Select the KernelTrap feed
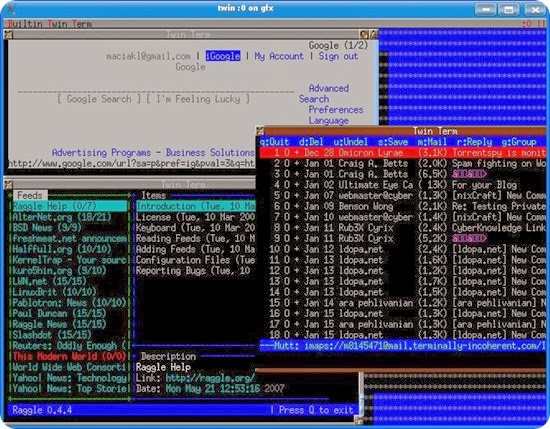This screenshot has width=550, height=429. (70, 260)
